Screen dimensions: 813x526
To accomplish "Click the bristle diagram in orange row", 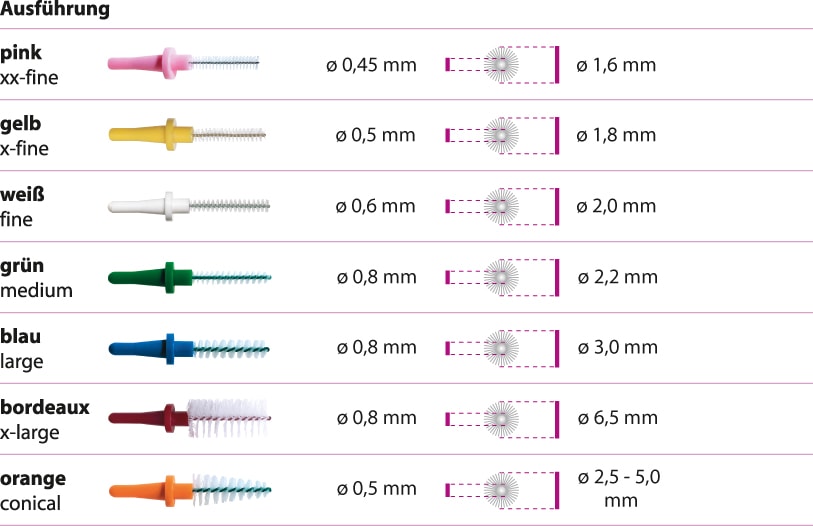I will tap(502, 490).
